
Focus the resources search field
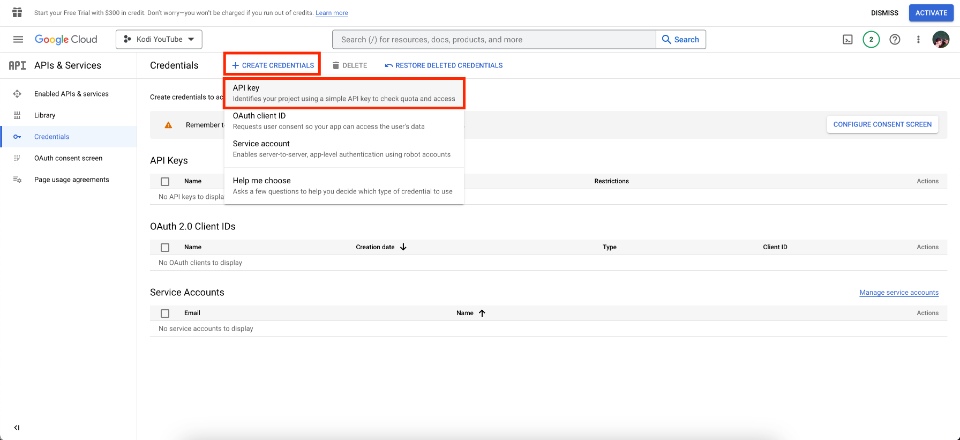494,39
